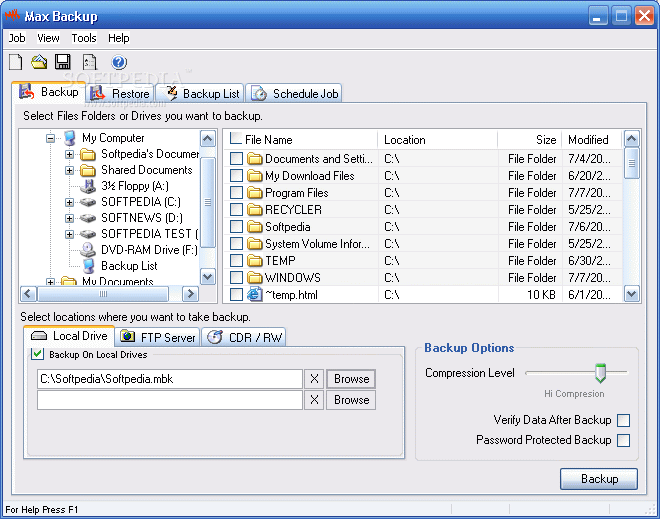
Task: Expand the SOFTPEDIA TEST drive node
Action: pyautogui.click(x=69, y=234)
